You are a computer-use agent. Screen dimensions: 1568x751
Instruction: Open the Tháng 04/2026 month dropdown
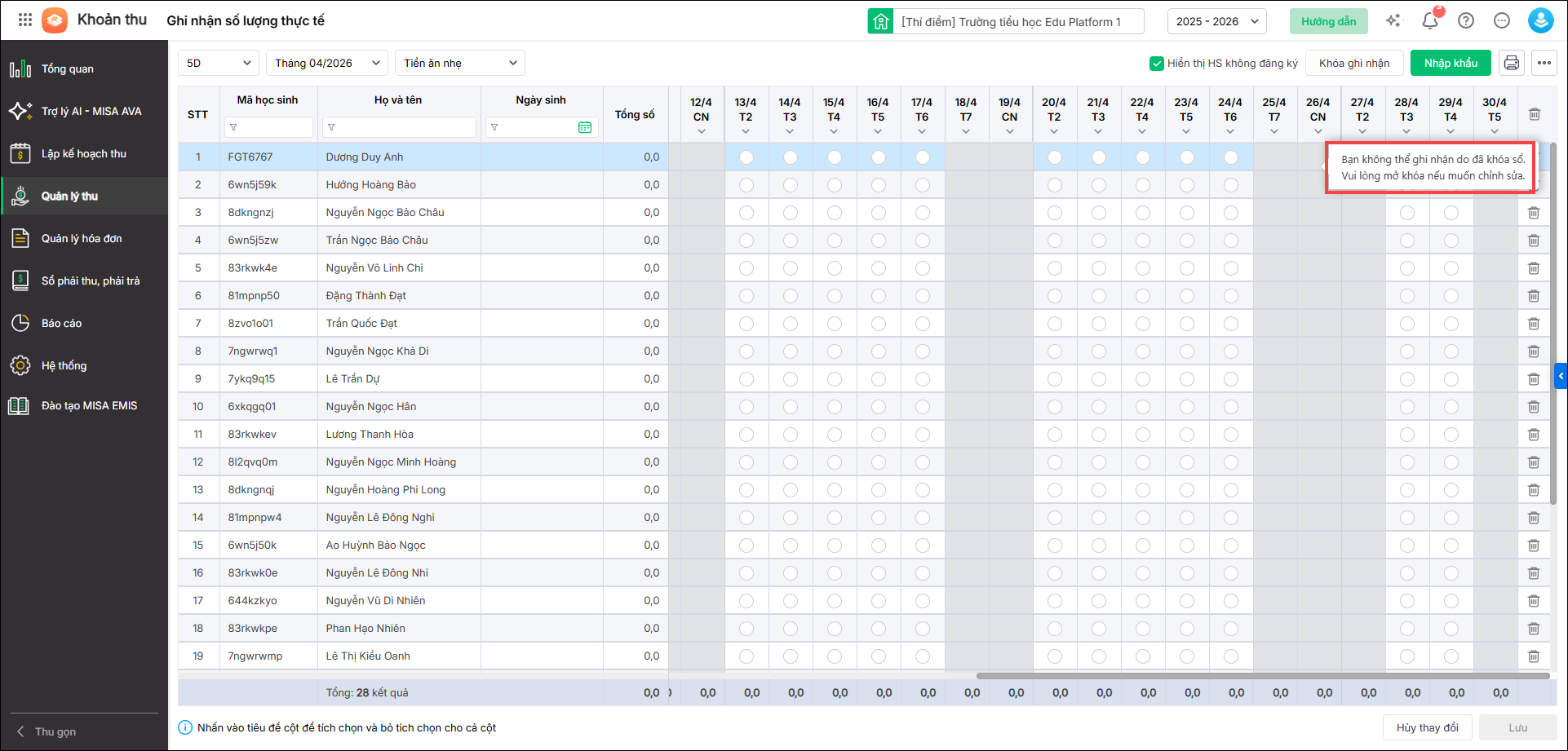point(326,63)
